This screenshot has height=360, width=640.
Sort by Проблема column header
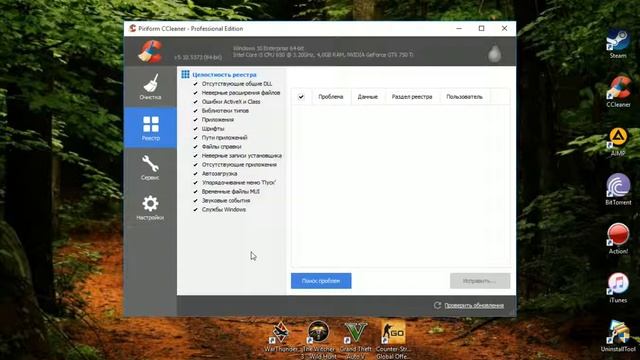click(x=331, y=97)
